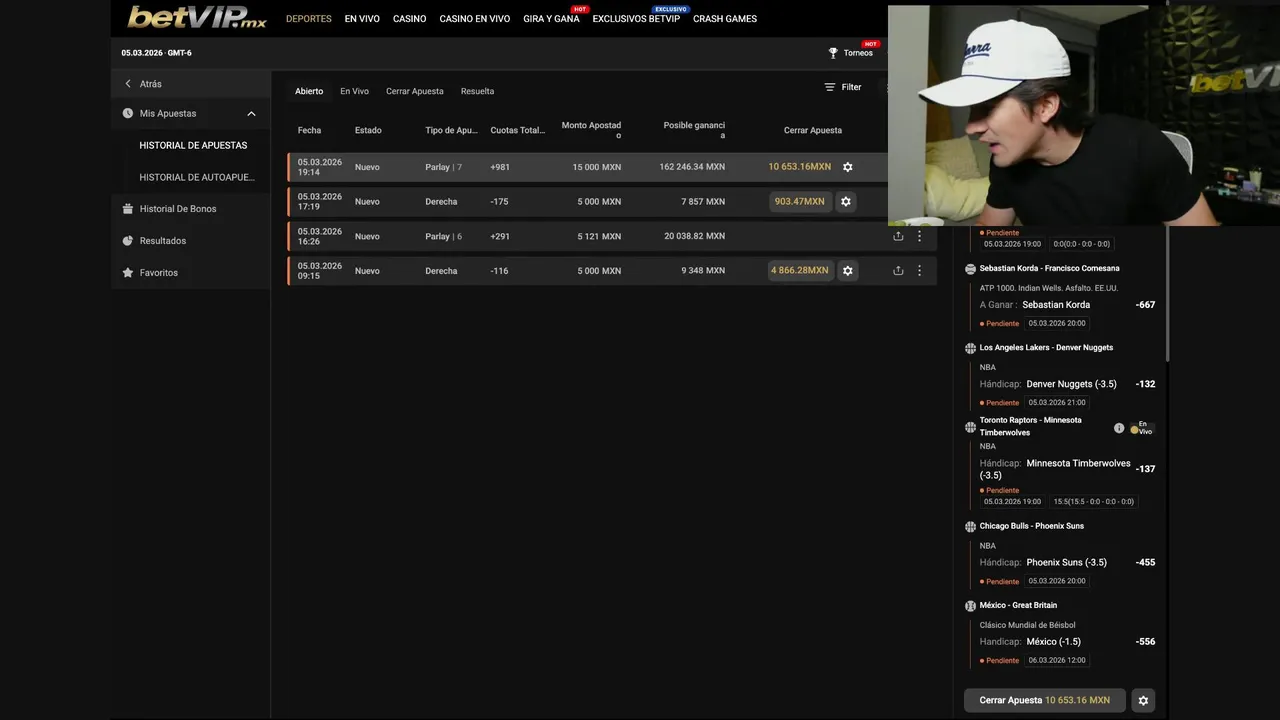This screenshot has height=720, width=1280.
Task: Click the Favoritos star icon
Action: tap(128, 273)
